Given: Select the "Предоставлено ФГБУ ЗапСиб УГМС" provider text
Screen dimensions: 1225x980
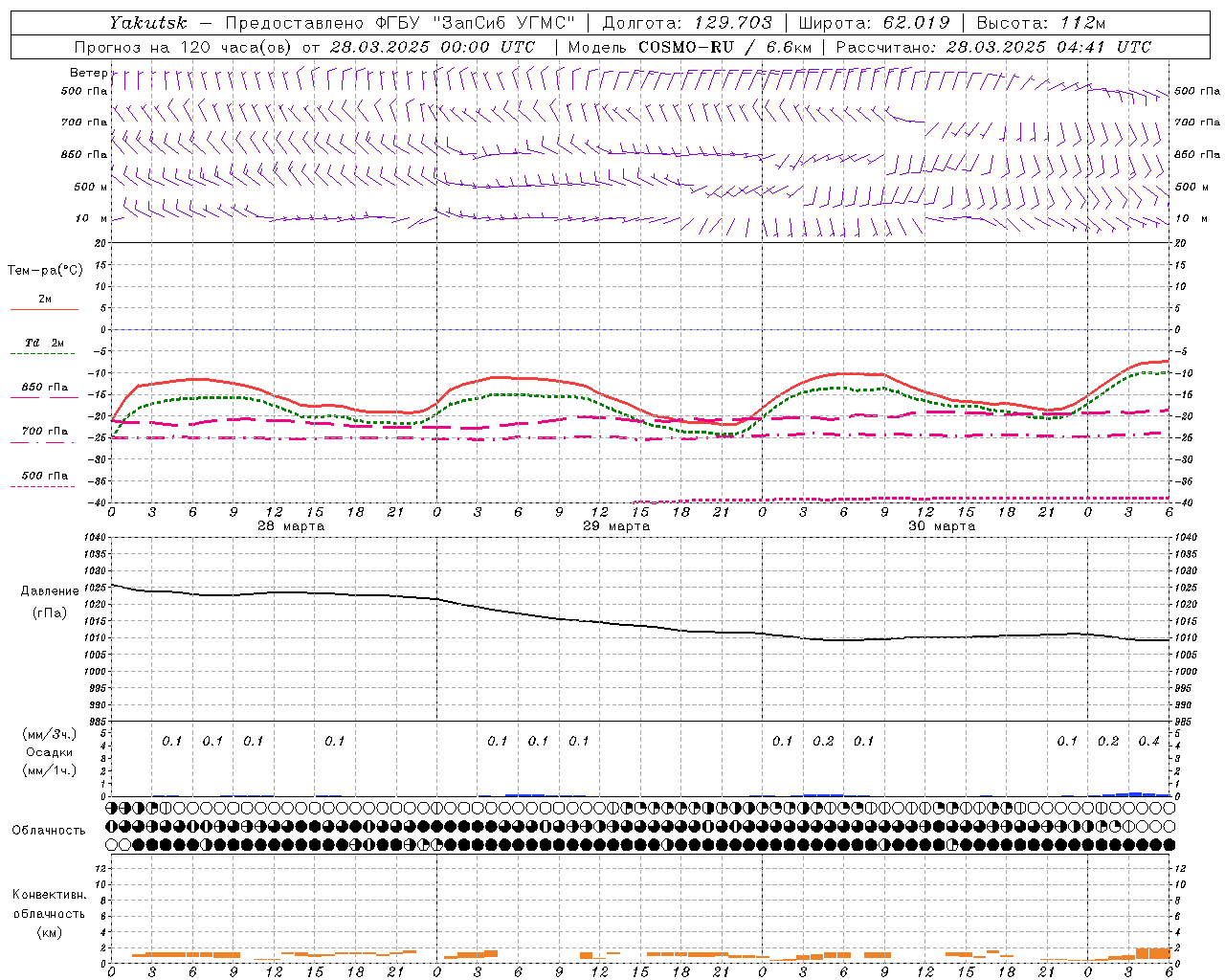Looking at the screenshot, I should click(400, 23).
